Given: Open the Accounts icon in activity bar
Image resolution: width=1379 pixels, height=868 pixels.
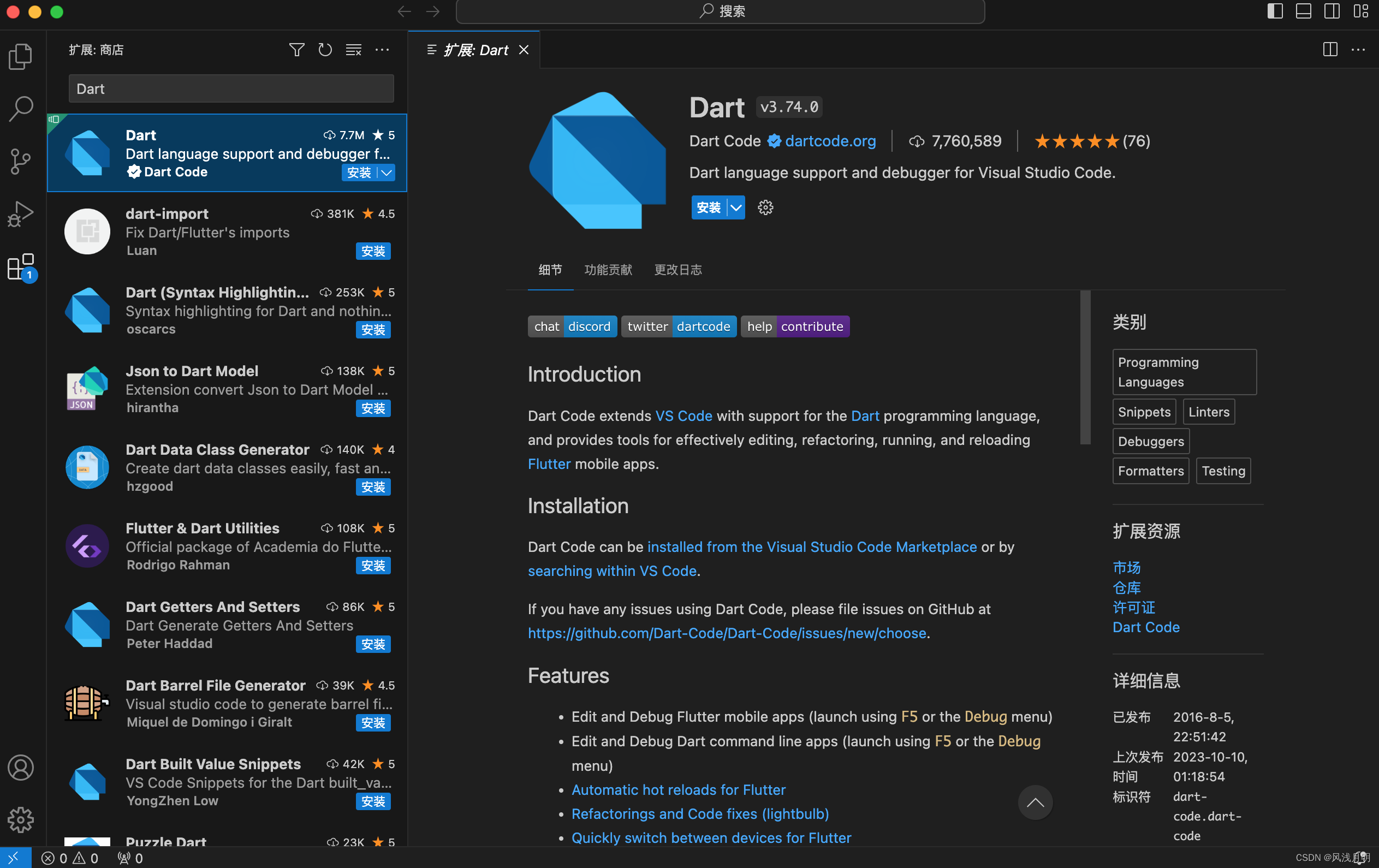Looking at the screenshot, I should (x=21, y=768).
